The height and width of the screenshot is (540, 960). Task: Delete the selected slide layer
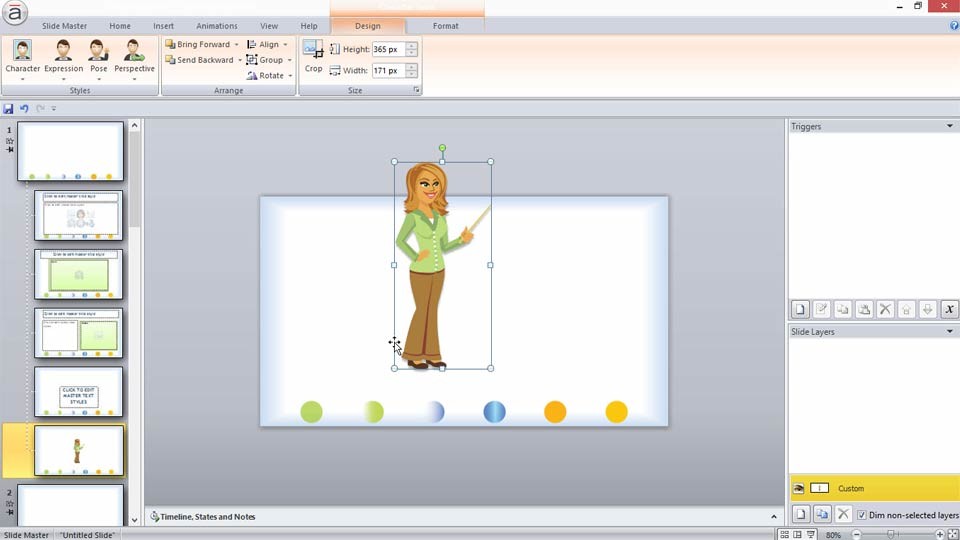[x=843, y=514]
